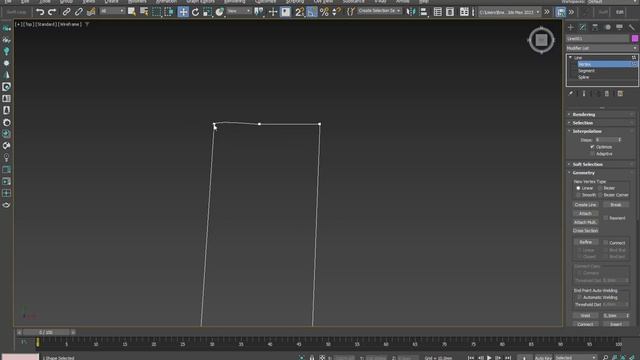
Task: Click the Cross Section button
Action: [585, 231]
